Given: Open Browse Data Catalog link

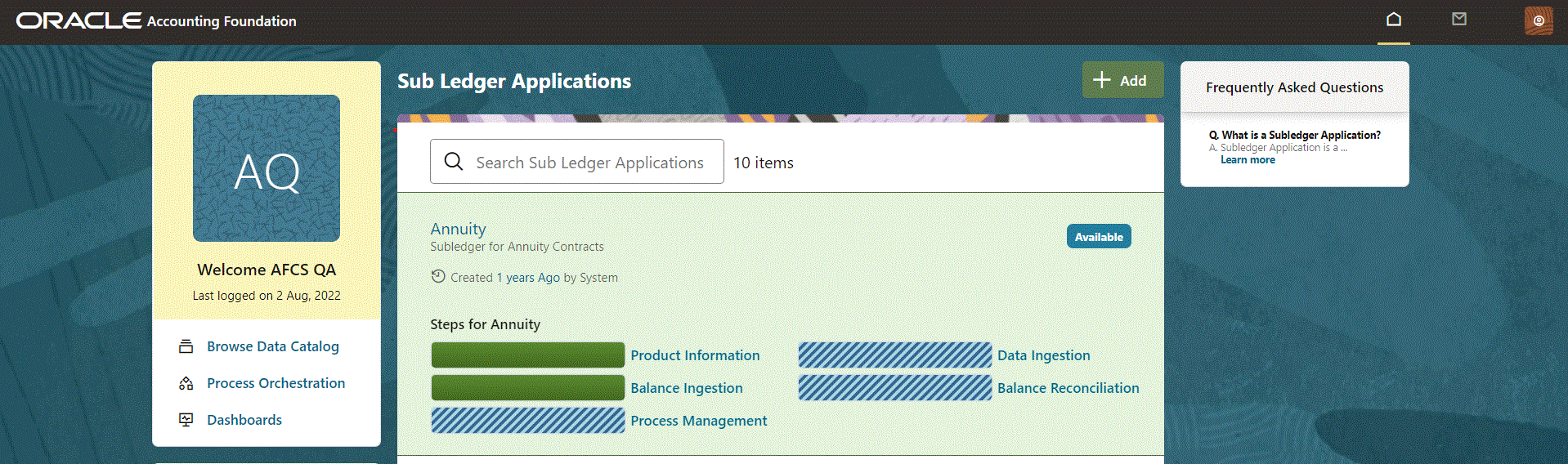Looking at the screenshot, I should (273, 346).
